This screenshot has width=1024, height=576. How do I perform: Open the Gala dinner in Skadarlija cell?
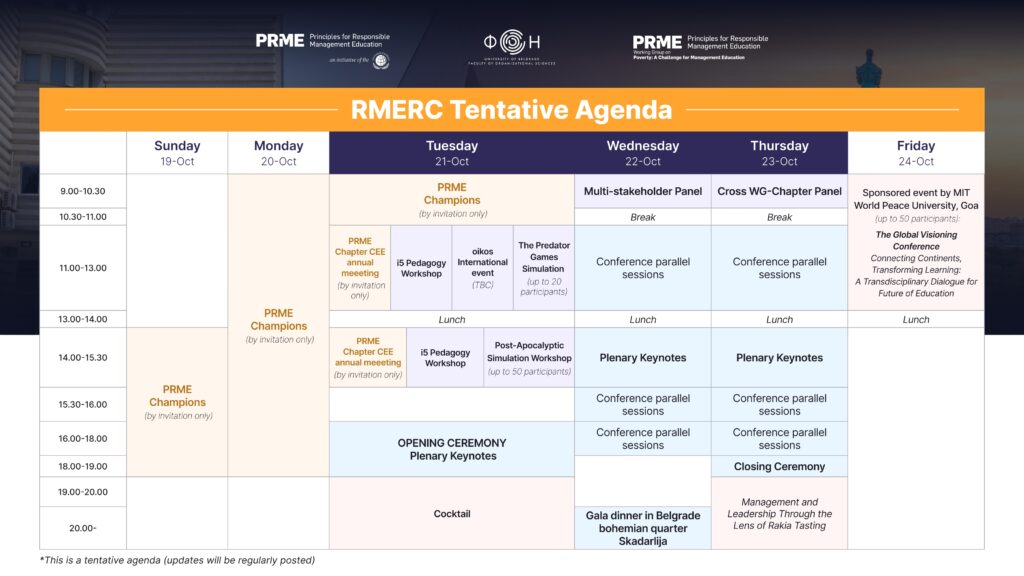642,528
